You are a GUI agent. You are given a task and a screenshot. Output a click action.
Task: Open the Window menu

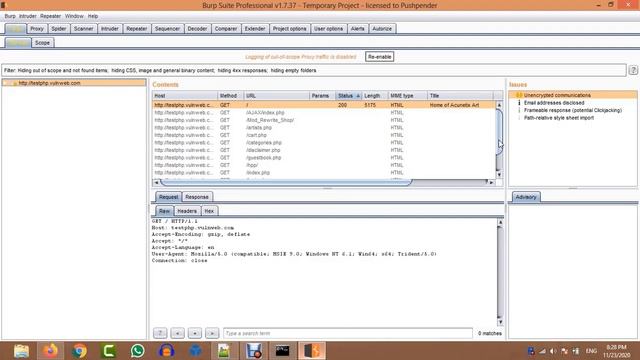[74, 16]
